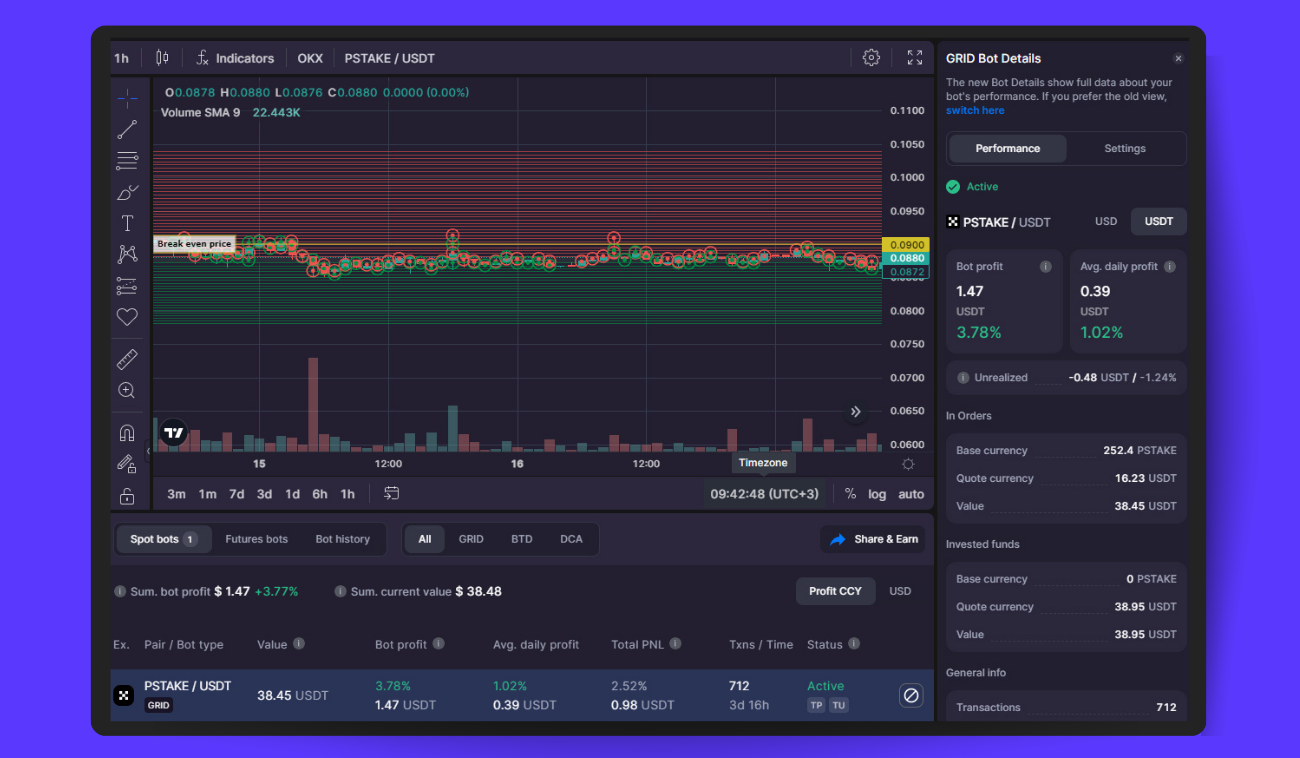Collapse the drawing toolbar arrow
This screenshot has width=1300, height=758.
pyautogui.click(x=148, y=451)
